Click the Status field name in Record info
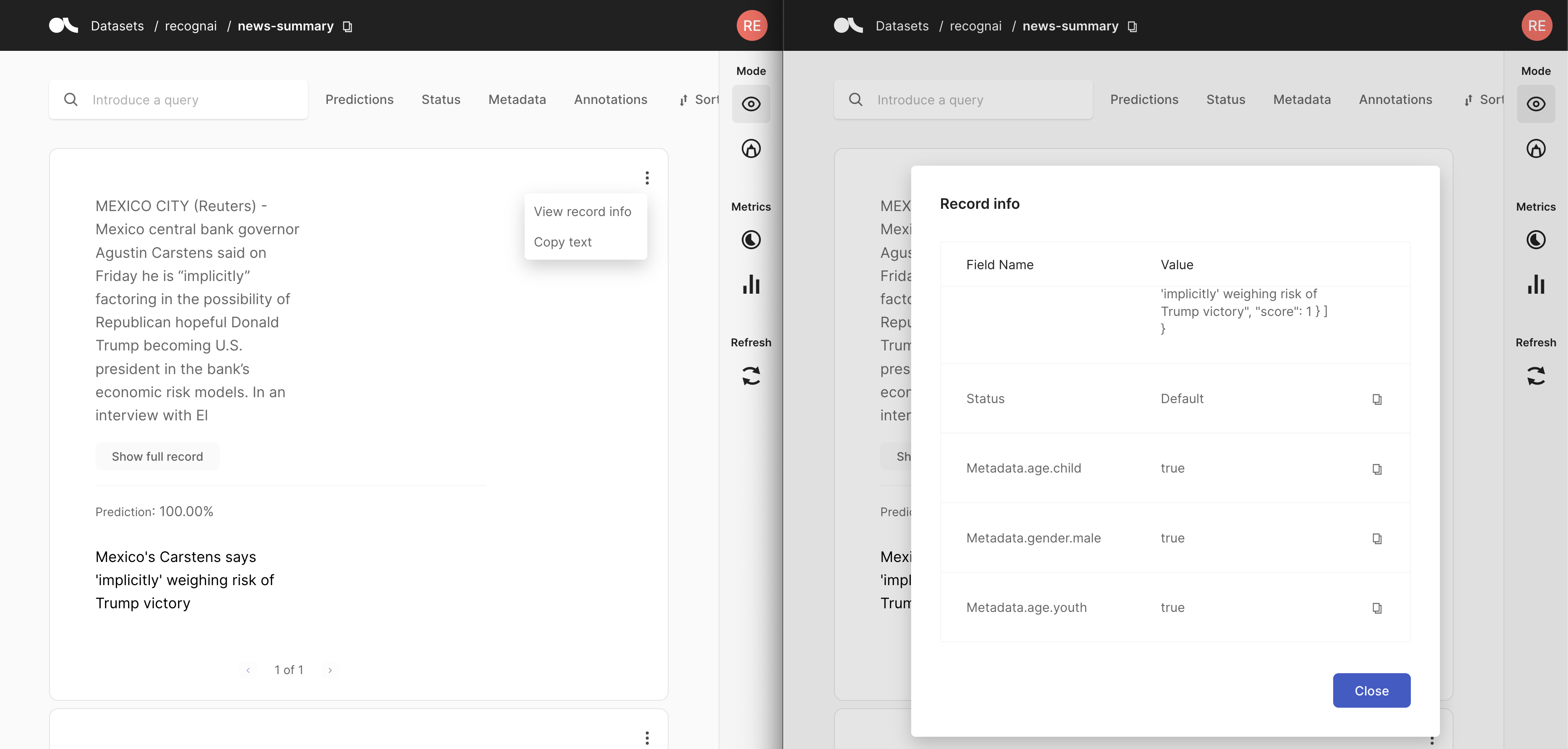The height and width of the screenshot is (749, 1568). pyautogui.click(x=985, y=399)
